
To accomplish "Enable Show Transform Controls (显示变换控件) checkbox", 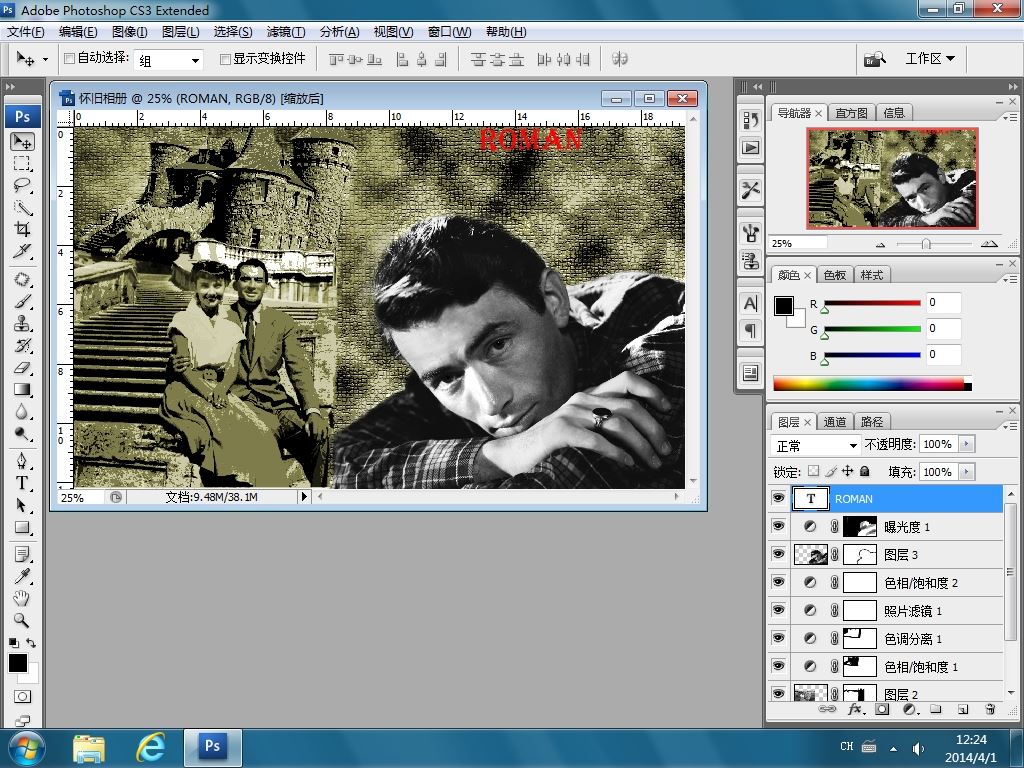I will click(x=225, y=59).
